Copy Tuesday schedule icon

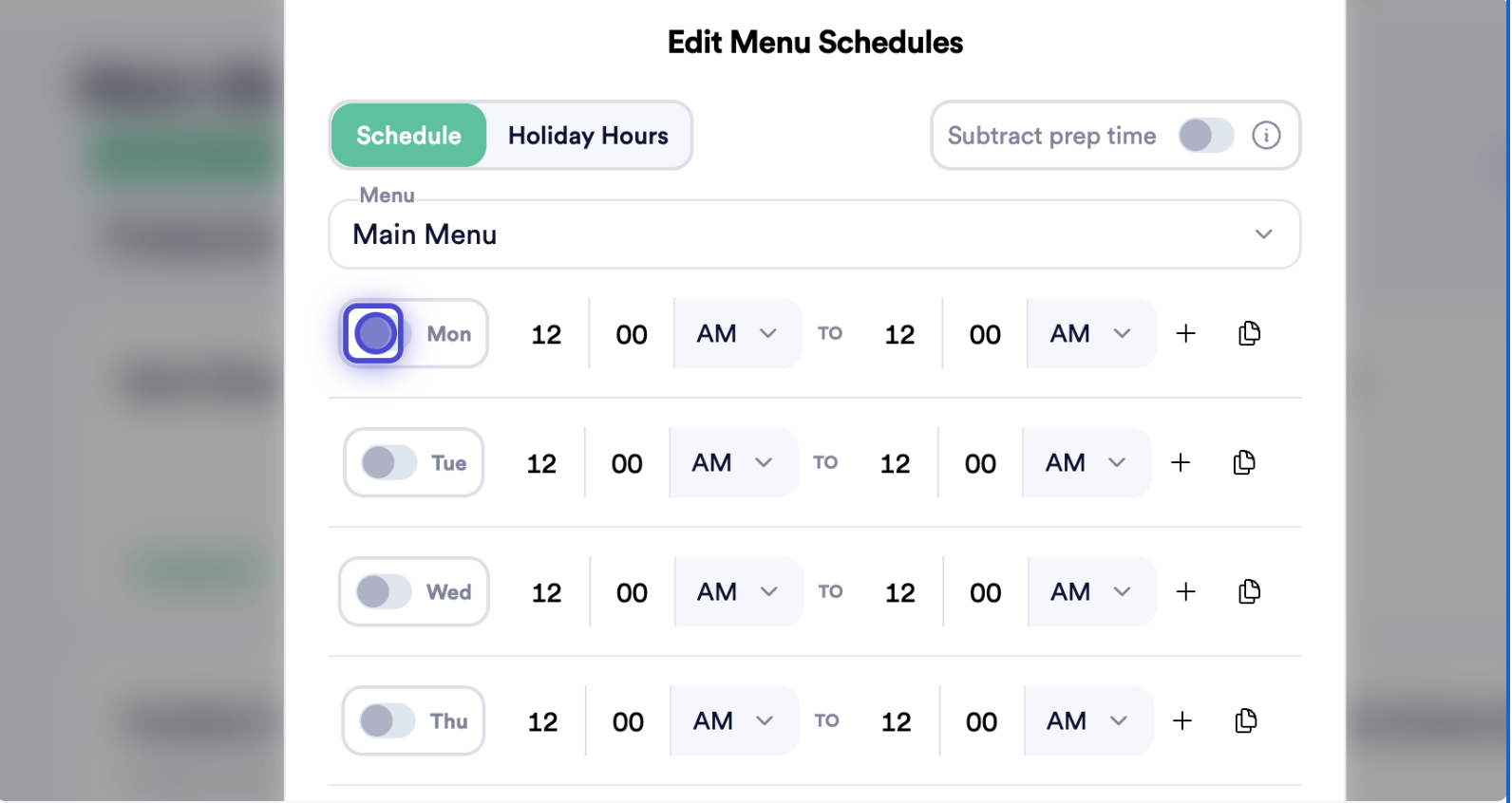coord(1244,463)
